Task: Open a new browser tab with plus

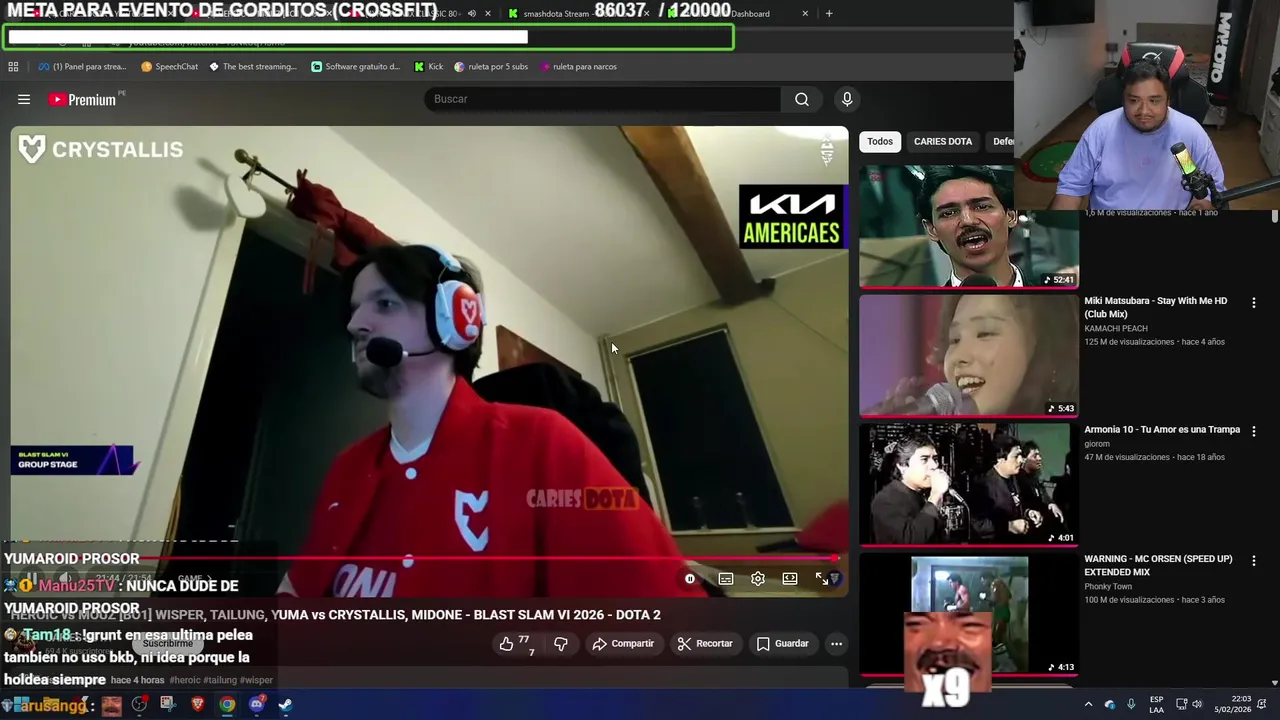Action: [829, 14]
